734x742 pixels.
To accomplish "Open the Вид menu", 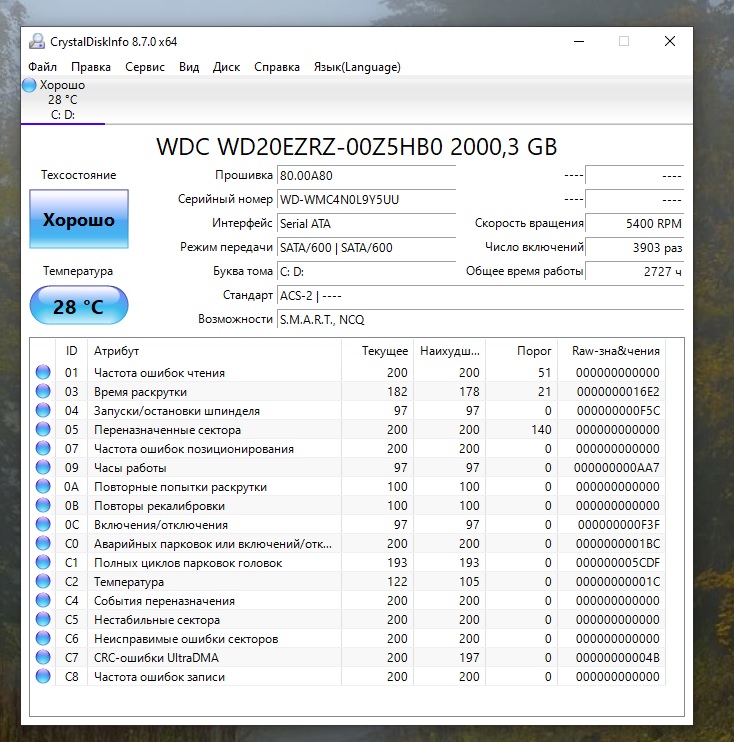I will (189, 67).
